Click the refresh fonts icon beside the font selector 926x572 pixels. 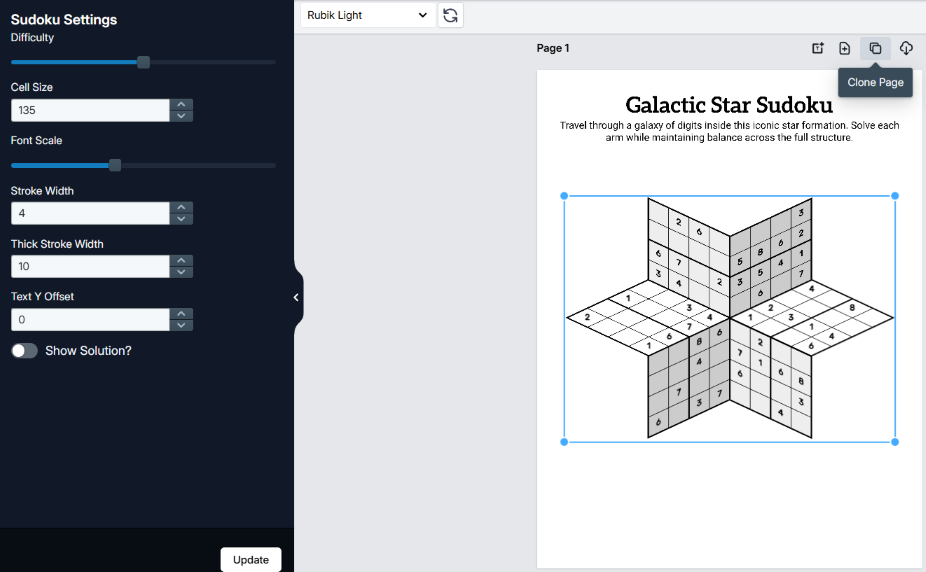(450, 15)
